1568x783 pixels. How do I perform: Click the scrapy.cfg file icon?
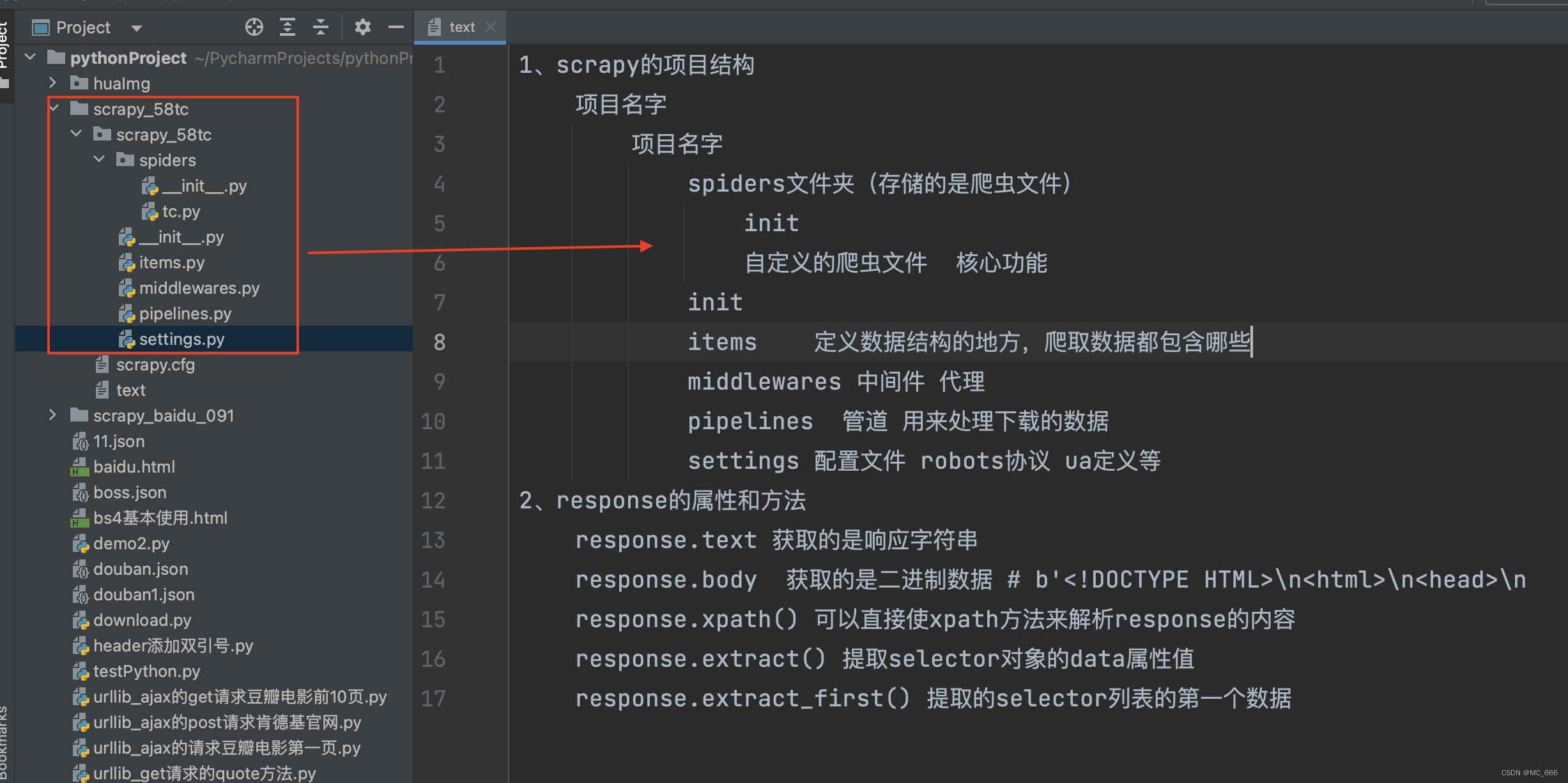102,365
